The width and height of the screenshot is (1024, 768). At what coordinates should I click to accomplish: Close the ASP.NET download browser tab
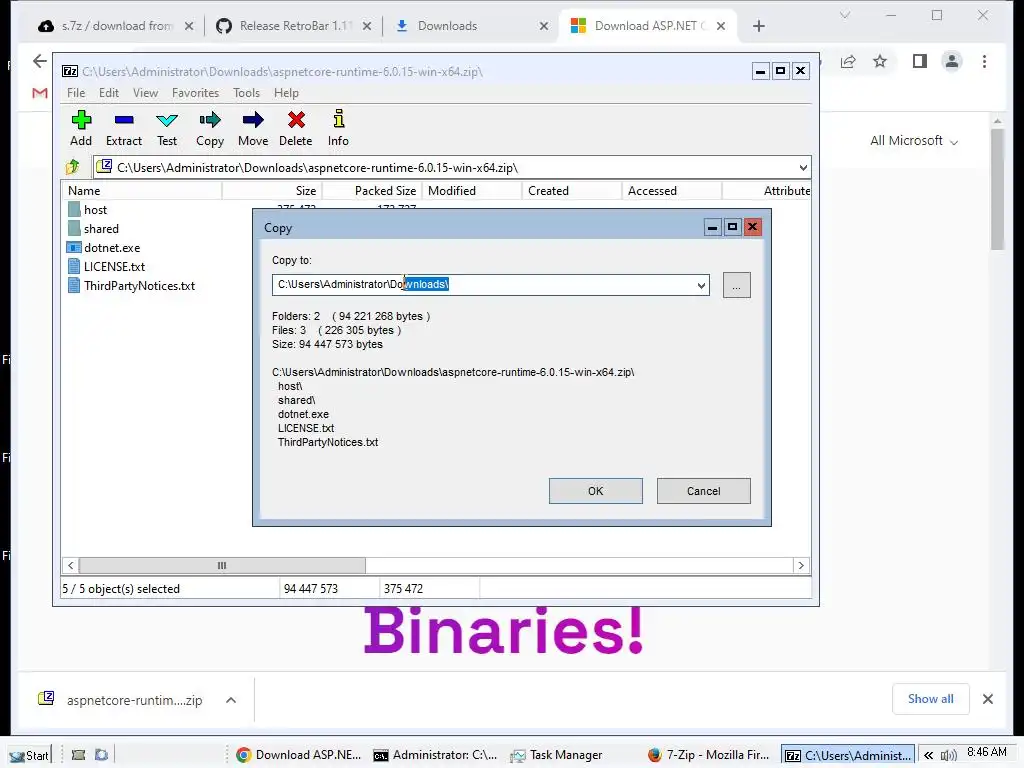(x=721, y=26)
